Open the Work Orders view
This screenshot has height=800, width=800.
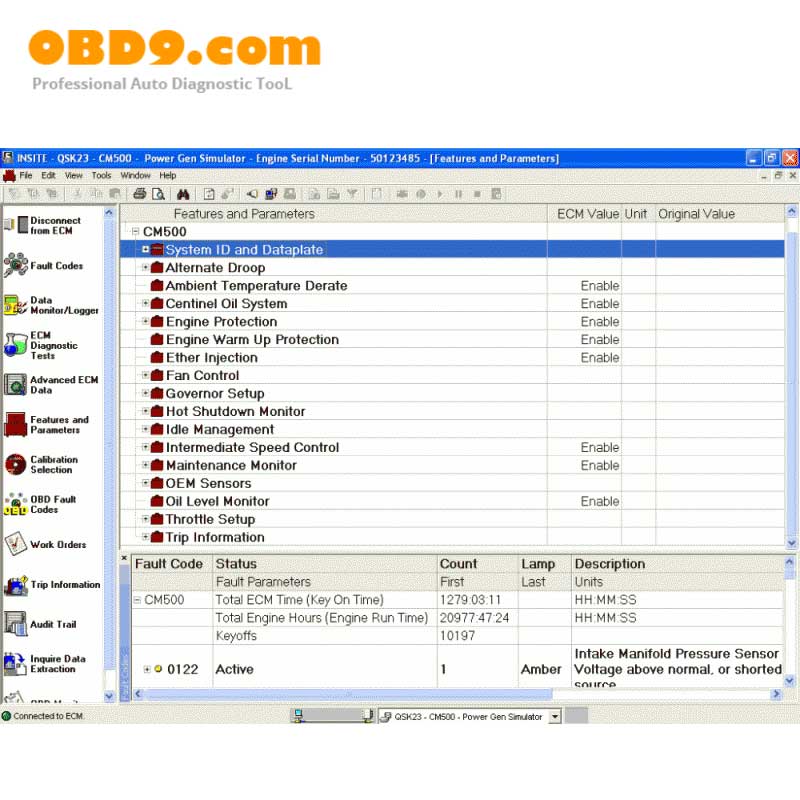[45, 544]
